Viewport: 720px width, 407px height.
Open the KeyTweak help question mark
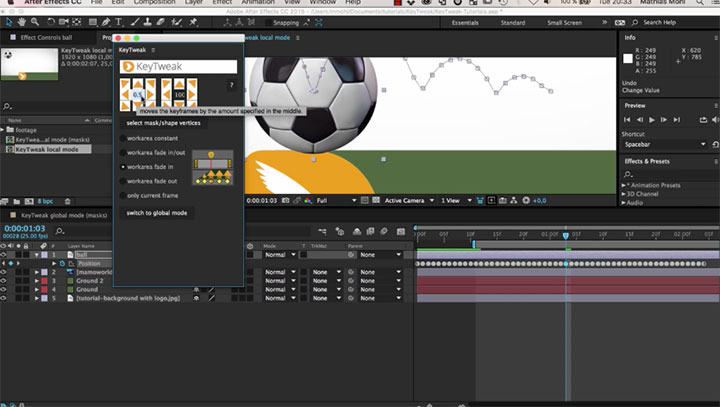pos(231,85)
